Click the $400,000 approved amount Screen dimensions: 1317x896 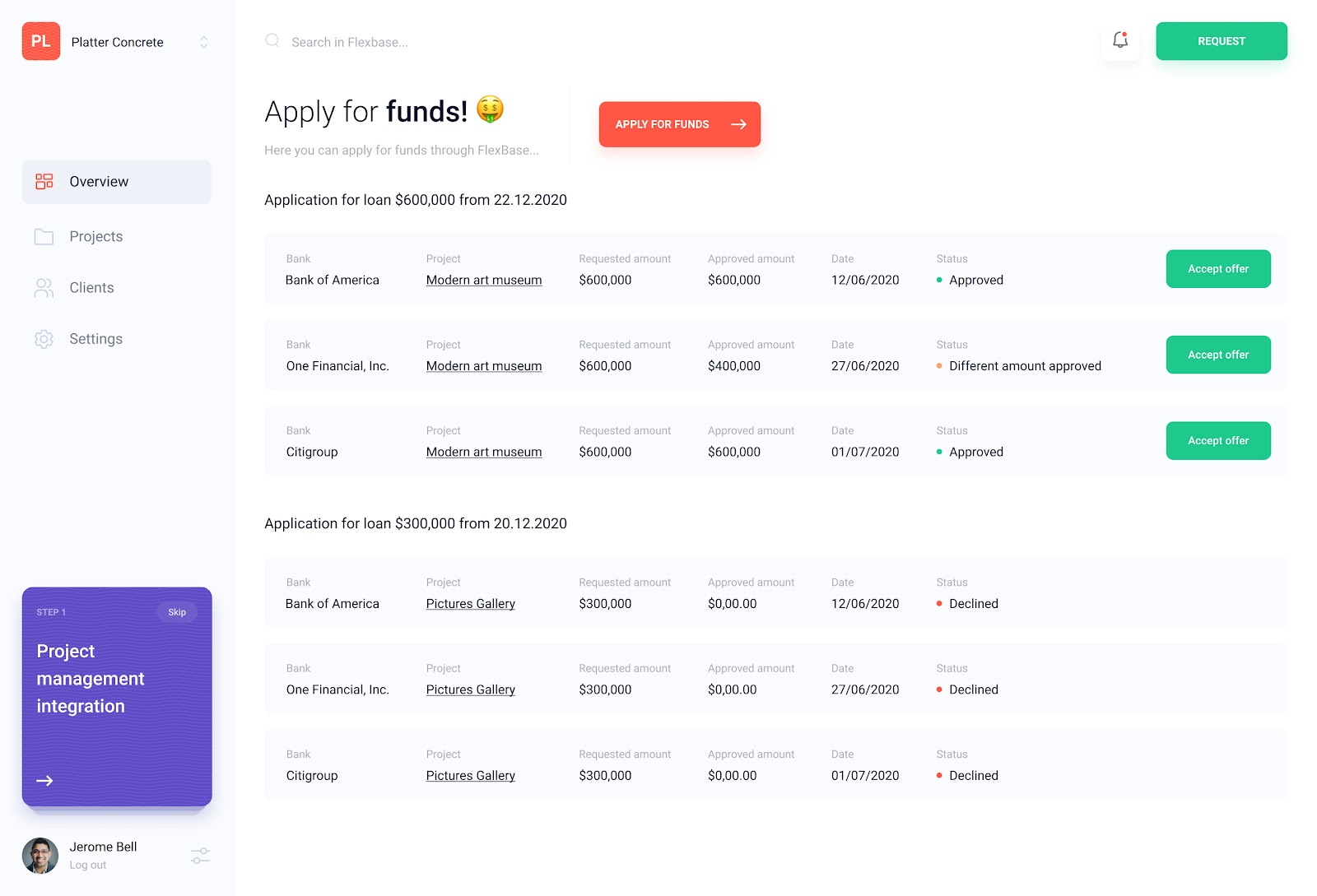click(x=734, y=366)
